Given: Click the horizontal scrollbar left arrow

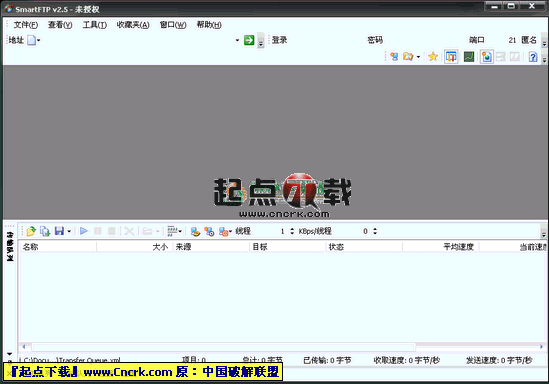Looking at the screenshot, I should (x=23, y=347).
